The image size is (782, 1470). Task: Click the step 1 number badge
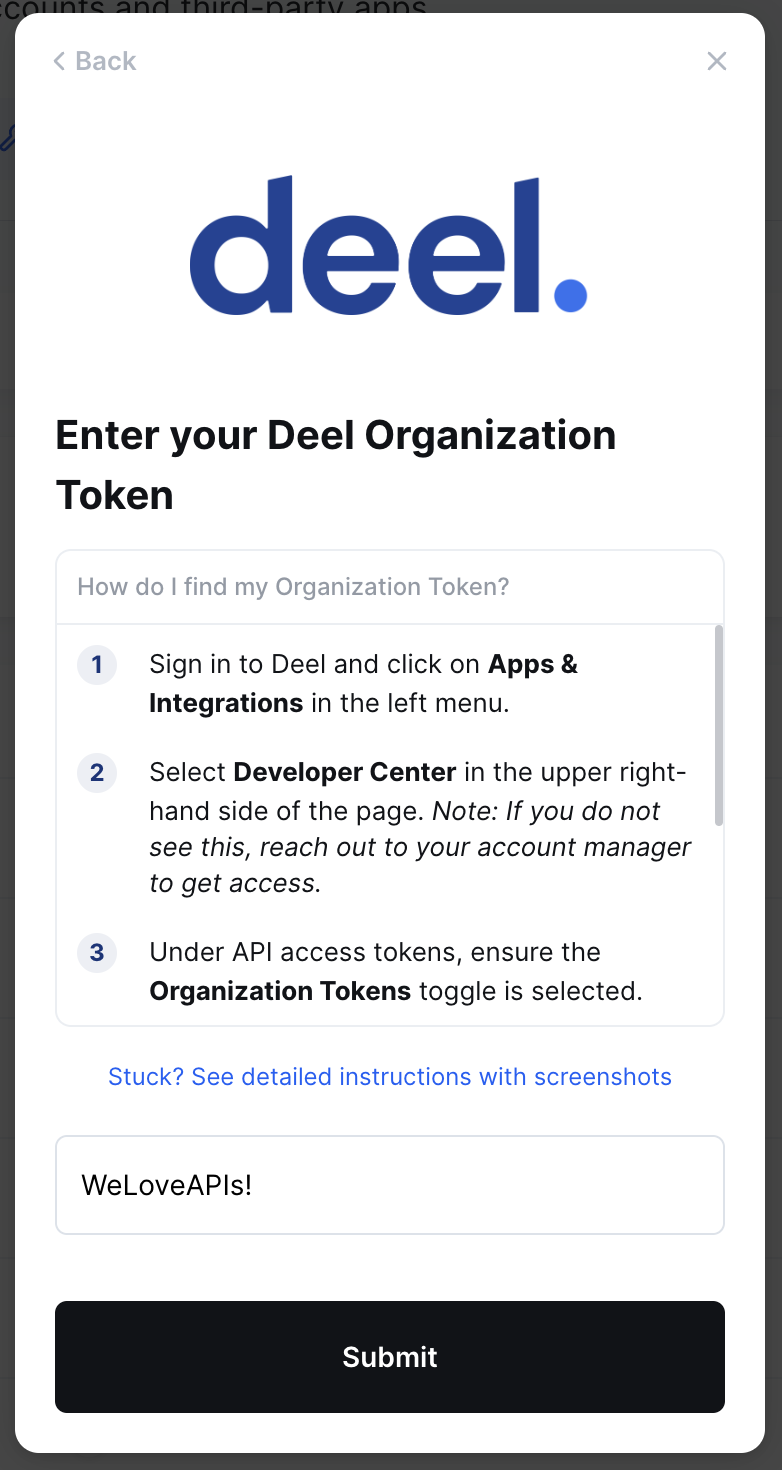(97, 665)
